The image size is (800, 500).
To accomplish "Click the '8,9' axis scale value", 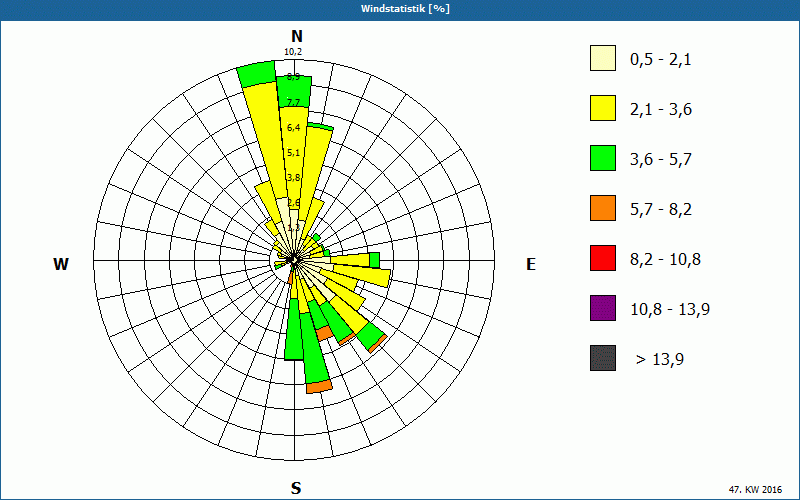I will pyautogui.click(x=293, y=77).
